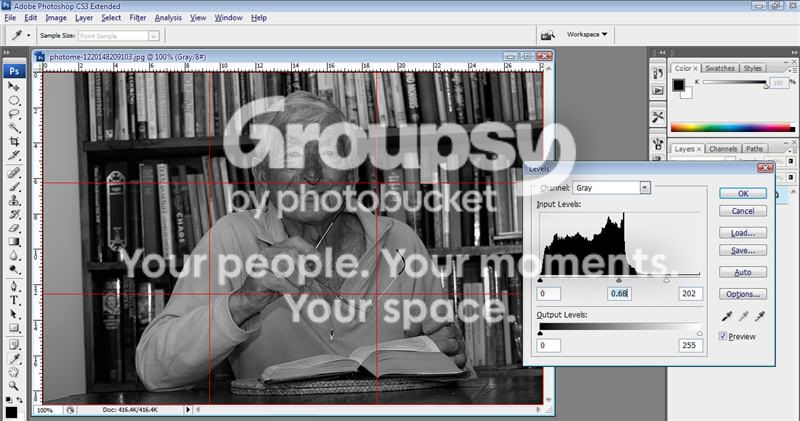Select the Brush tool
The width and height of the screenshot is (800, 421).
[14, 186]
